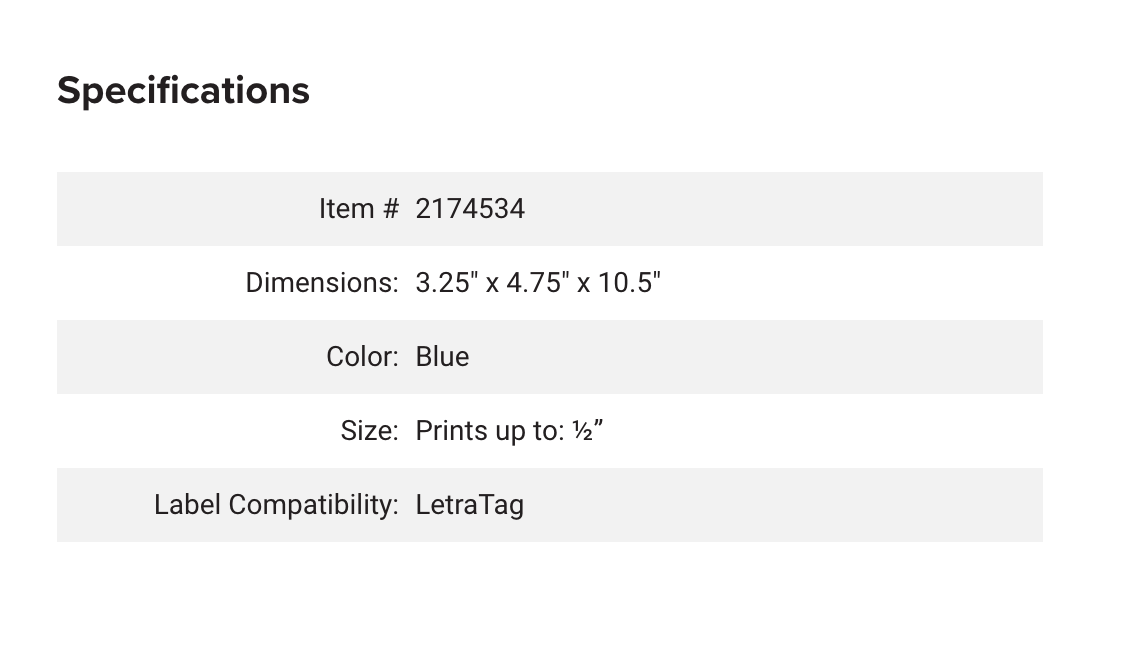1142x648 pixels.
Task: Click the Item # label
Action: point(359,209)
